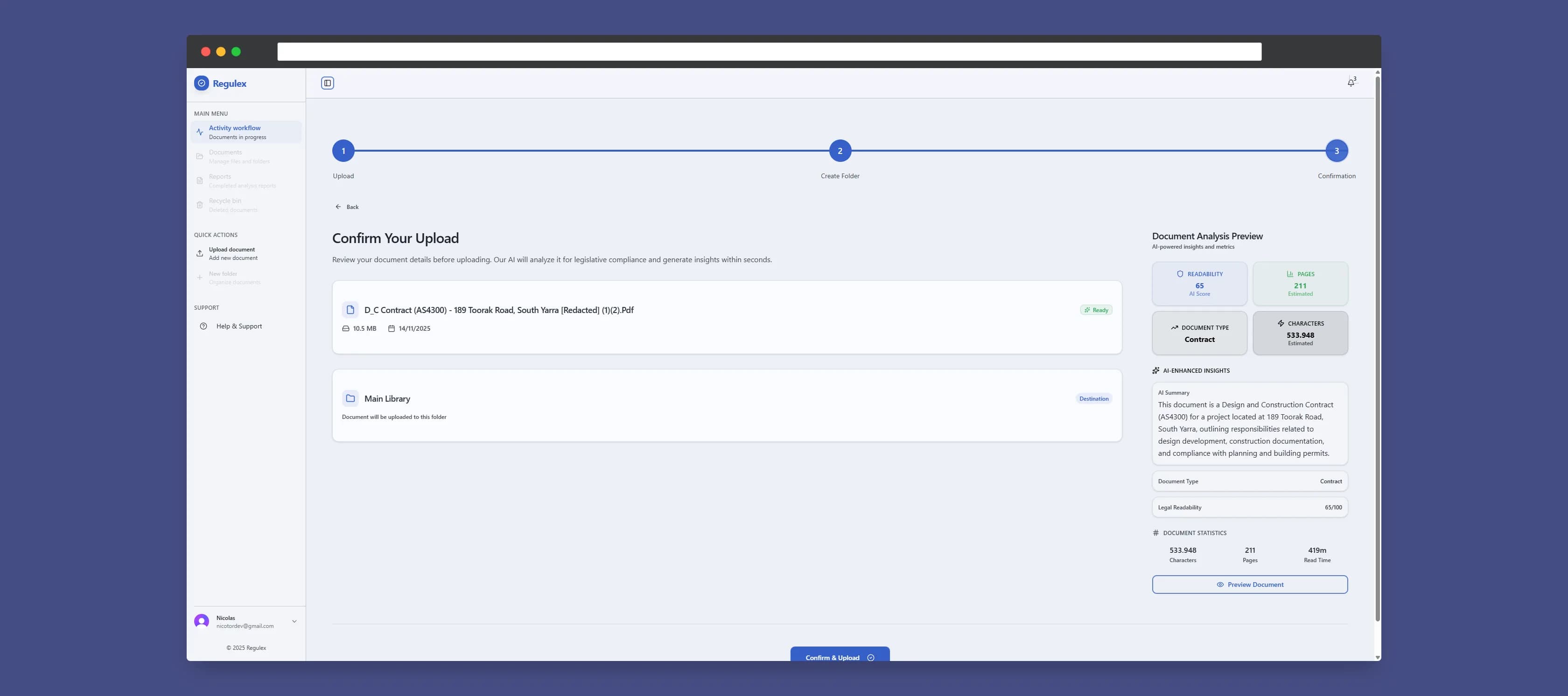The height and width of the screenshot is (696, 1568).
Task: Click the 419m Read Time statistic
Action: pyautogui.click(x=1316, y=555)
